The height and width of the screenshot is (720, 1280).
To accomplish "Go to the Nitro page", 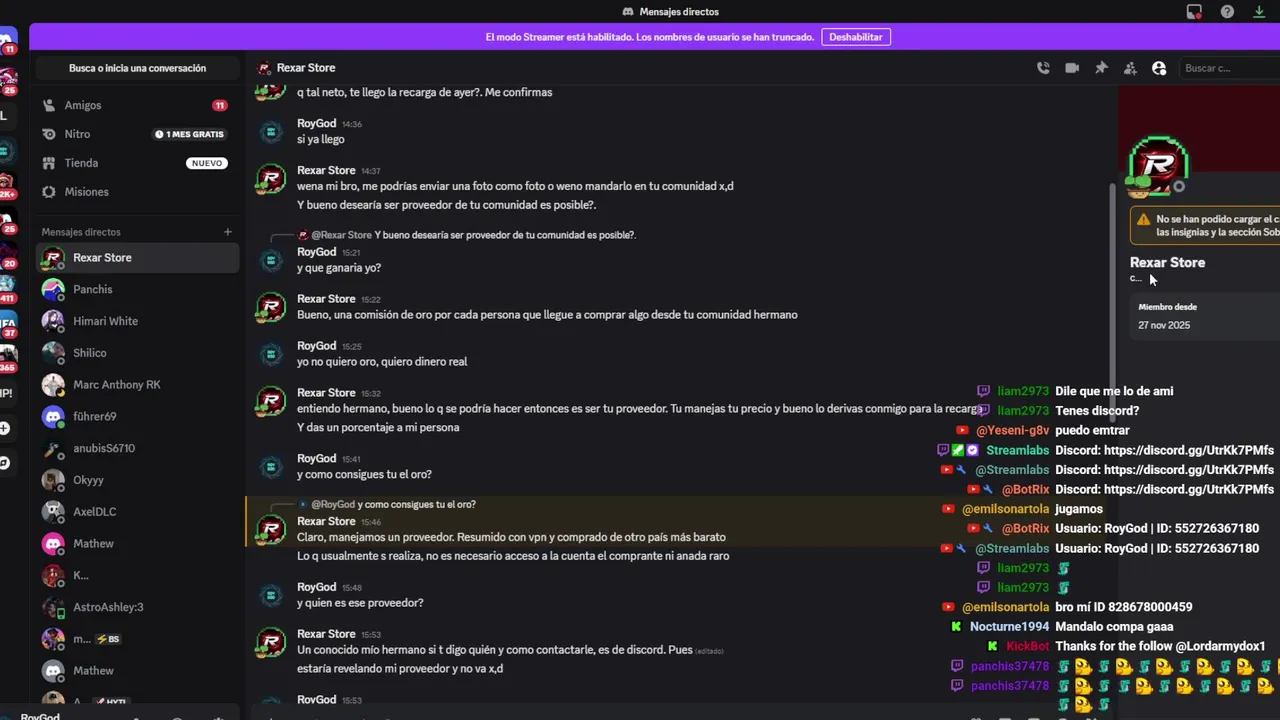I will 77,134.
